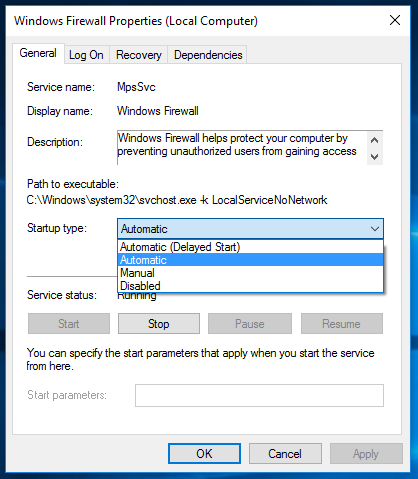Stop the Windows Firewall service
418x479 pixels.
click(x=159, y=323)
